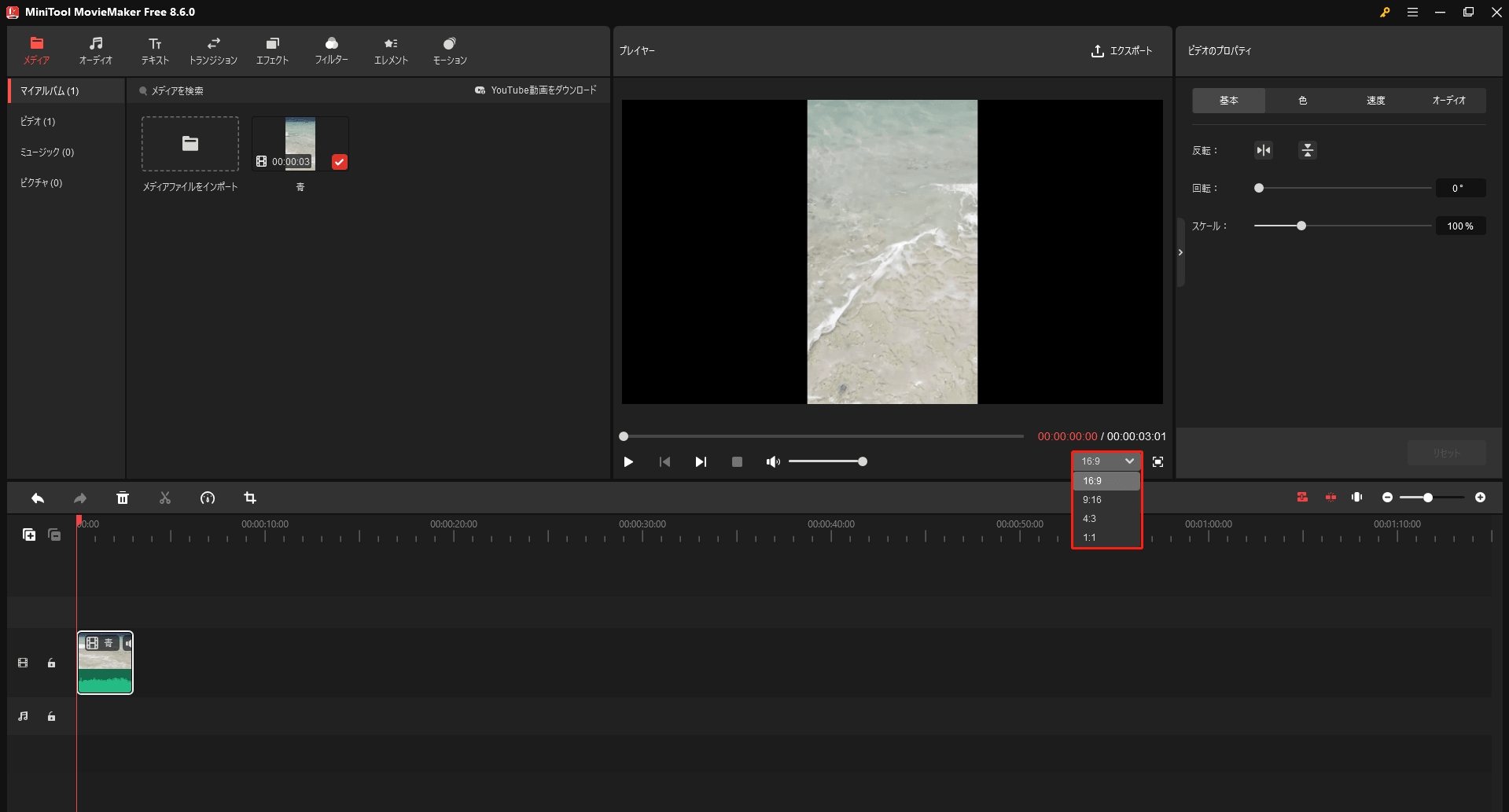The height and width of the screenshot is (812, 1509).
Task: Open the オーディオ panel
Action: click(x=95, y=50)
